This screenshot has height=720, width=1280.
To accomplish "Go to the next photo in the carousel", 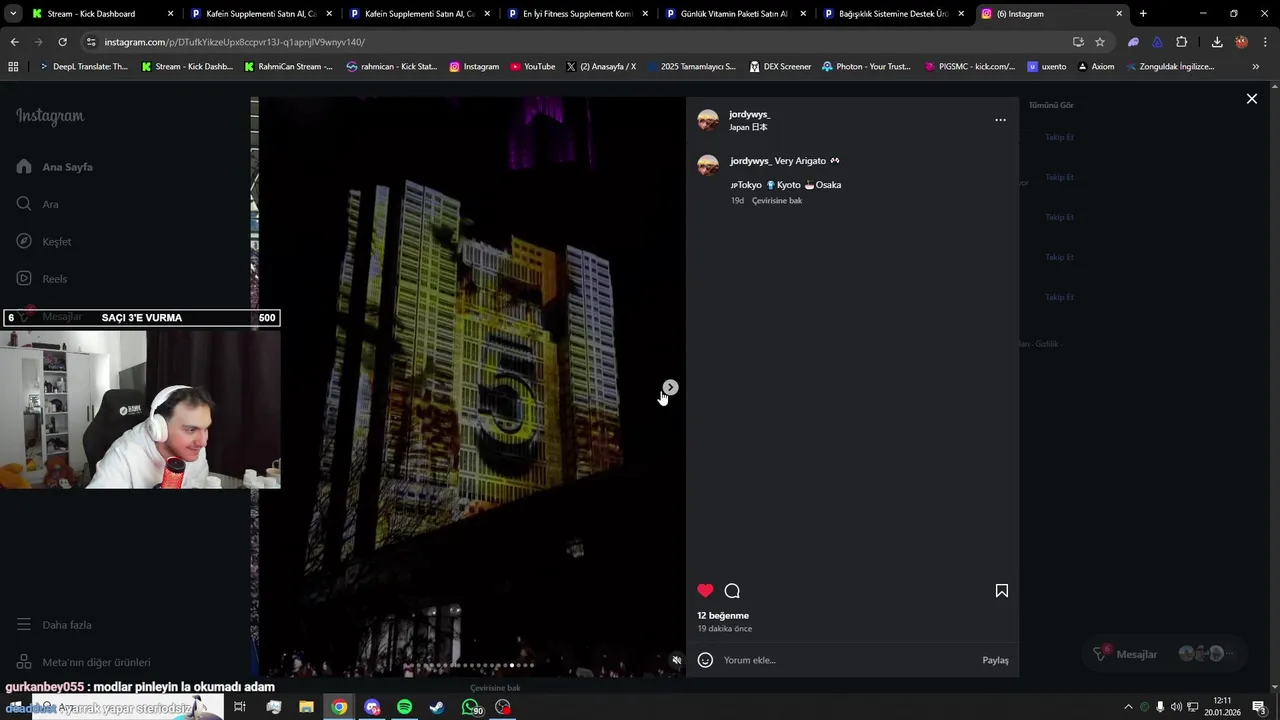I will (671, 387).
